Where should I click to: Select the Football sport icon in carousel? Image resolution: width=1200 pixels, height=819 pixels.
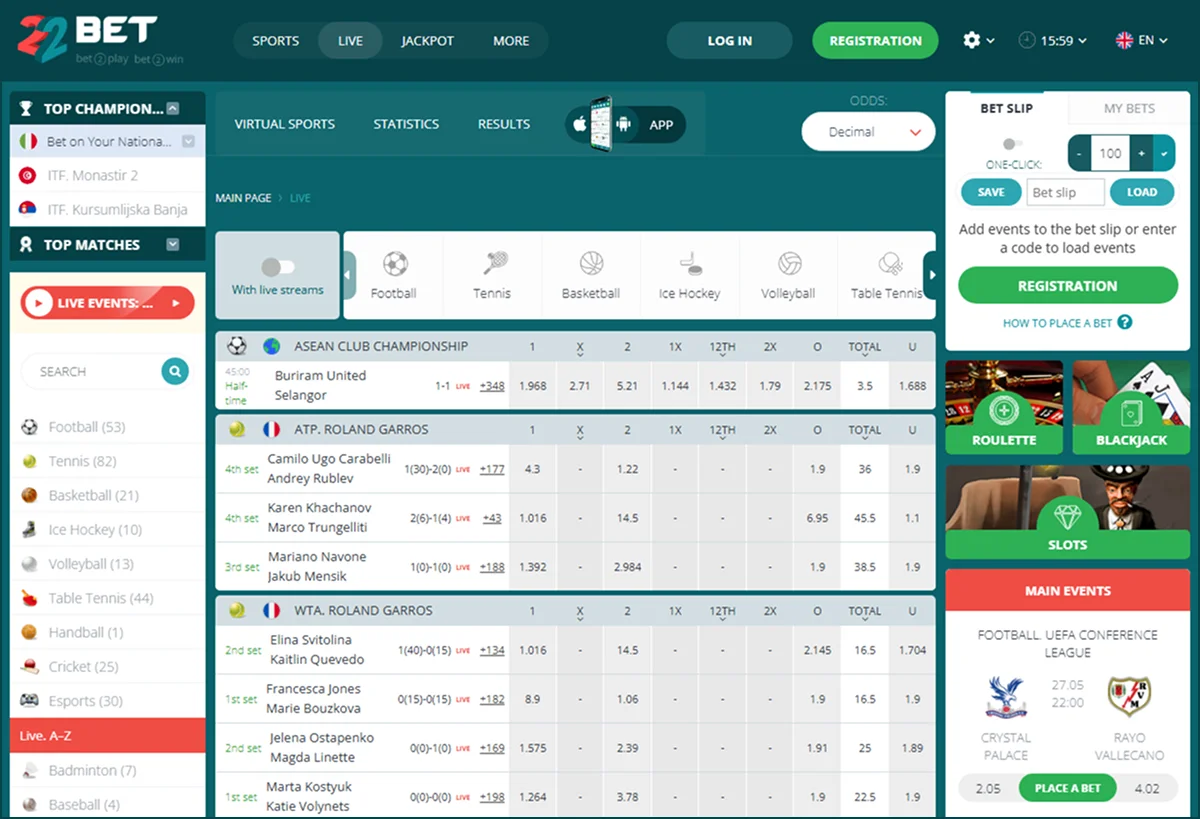[395, 264]
